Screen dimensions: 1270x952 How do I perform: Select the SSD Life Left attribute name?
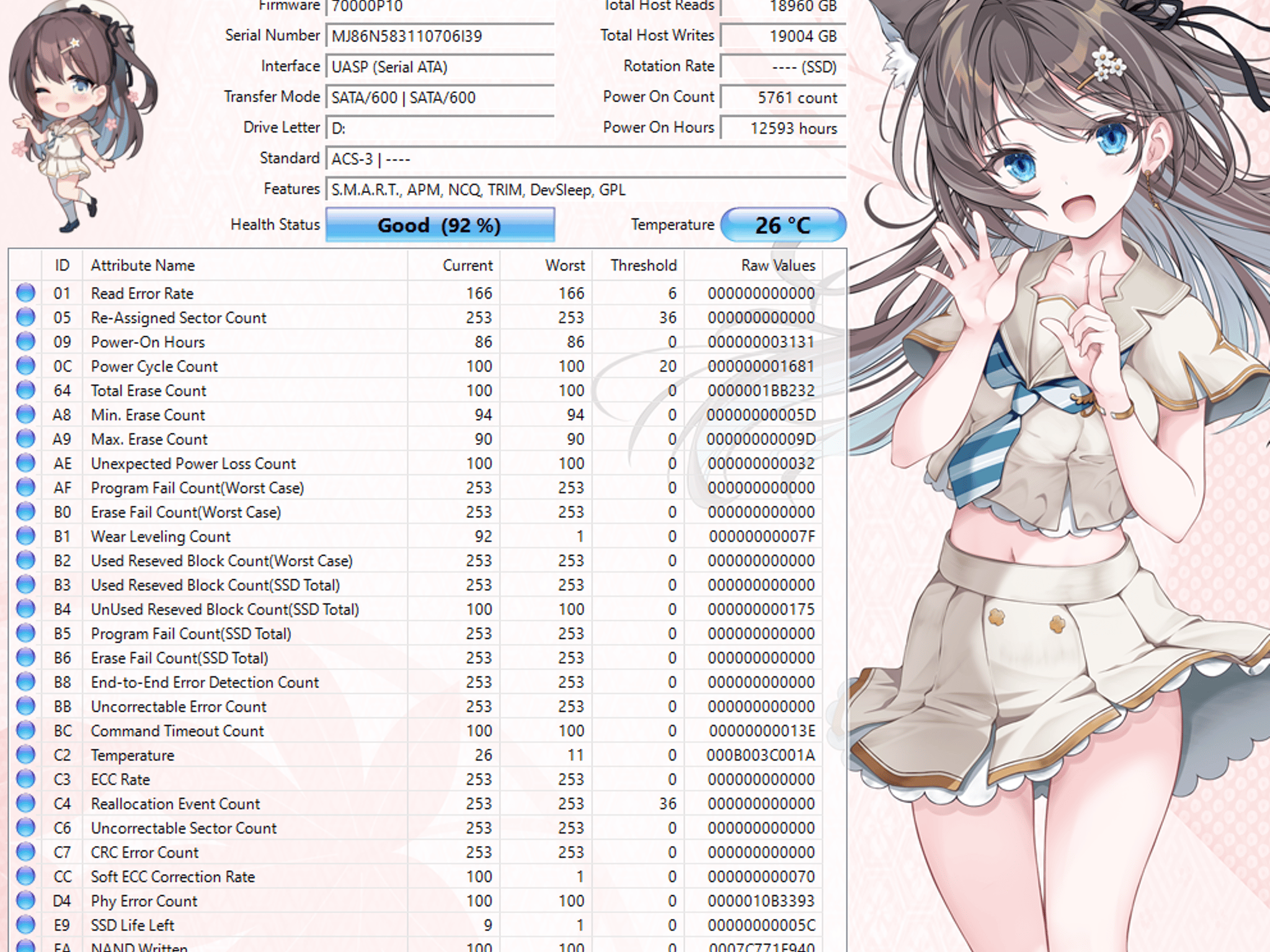click(133, 925)
